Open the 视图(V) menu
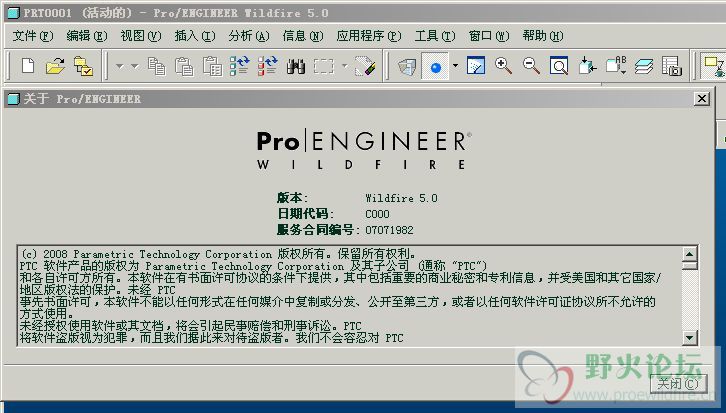 point(141,36)
